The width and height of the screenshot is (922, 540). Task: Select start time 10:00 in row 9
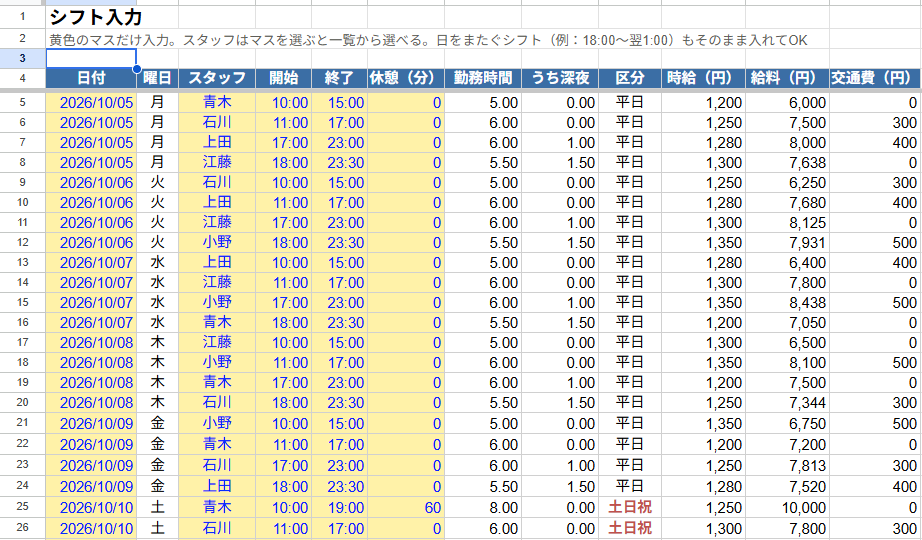[283, 182]
